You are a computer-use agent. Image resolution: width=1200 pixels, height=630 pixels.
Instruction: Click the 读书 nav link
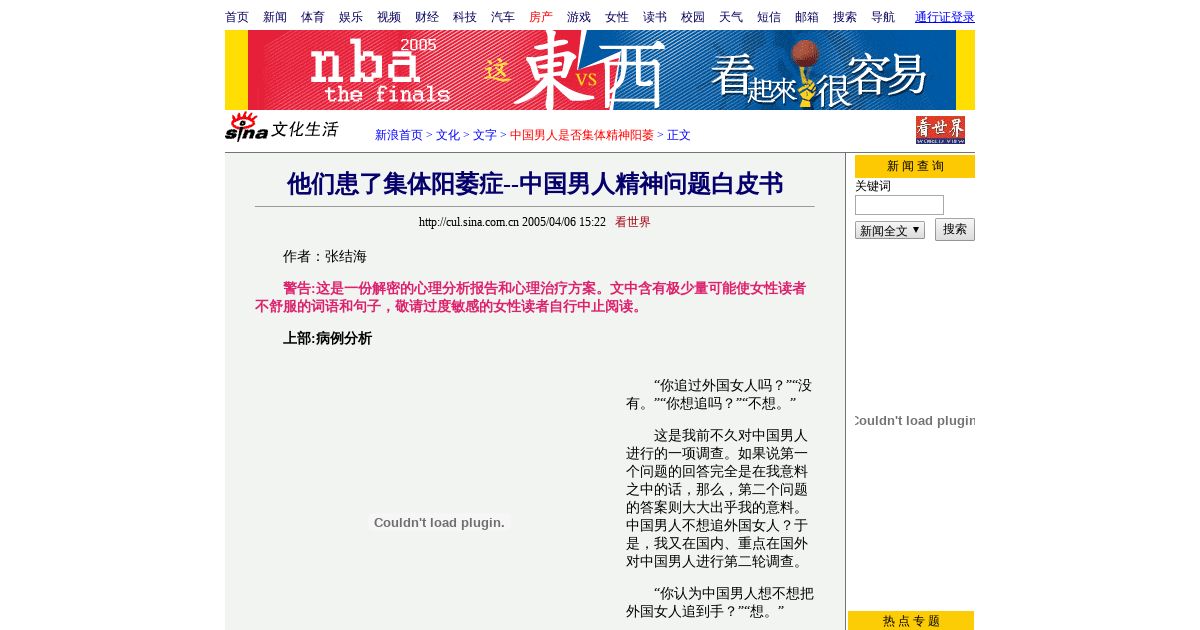[655, 17]
